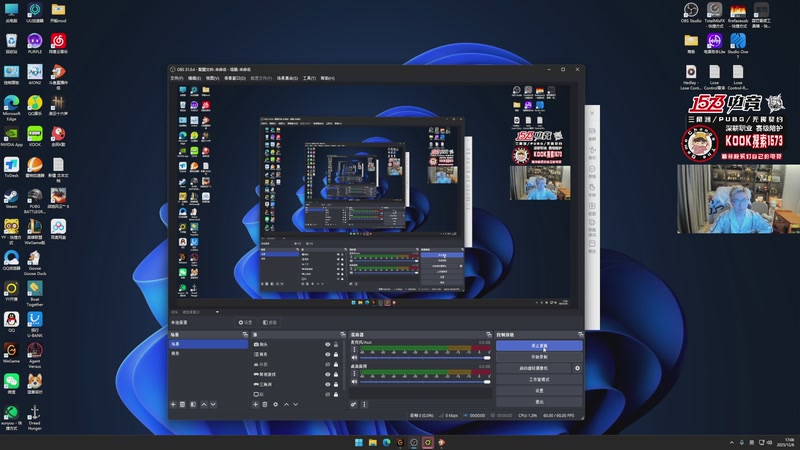Open the Dread Hunger desktop icon

[35, 418]
